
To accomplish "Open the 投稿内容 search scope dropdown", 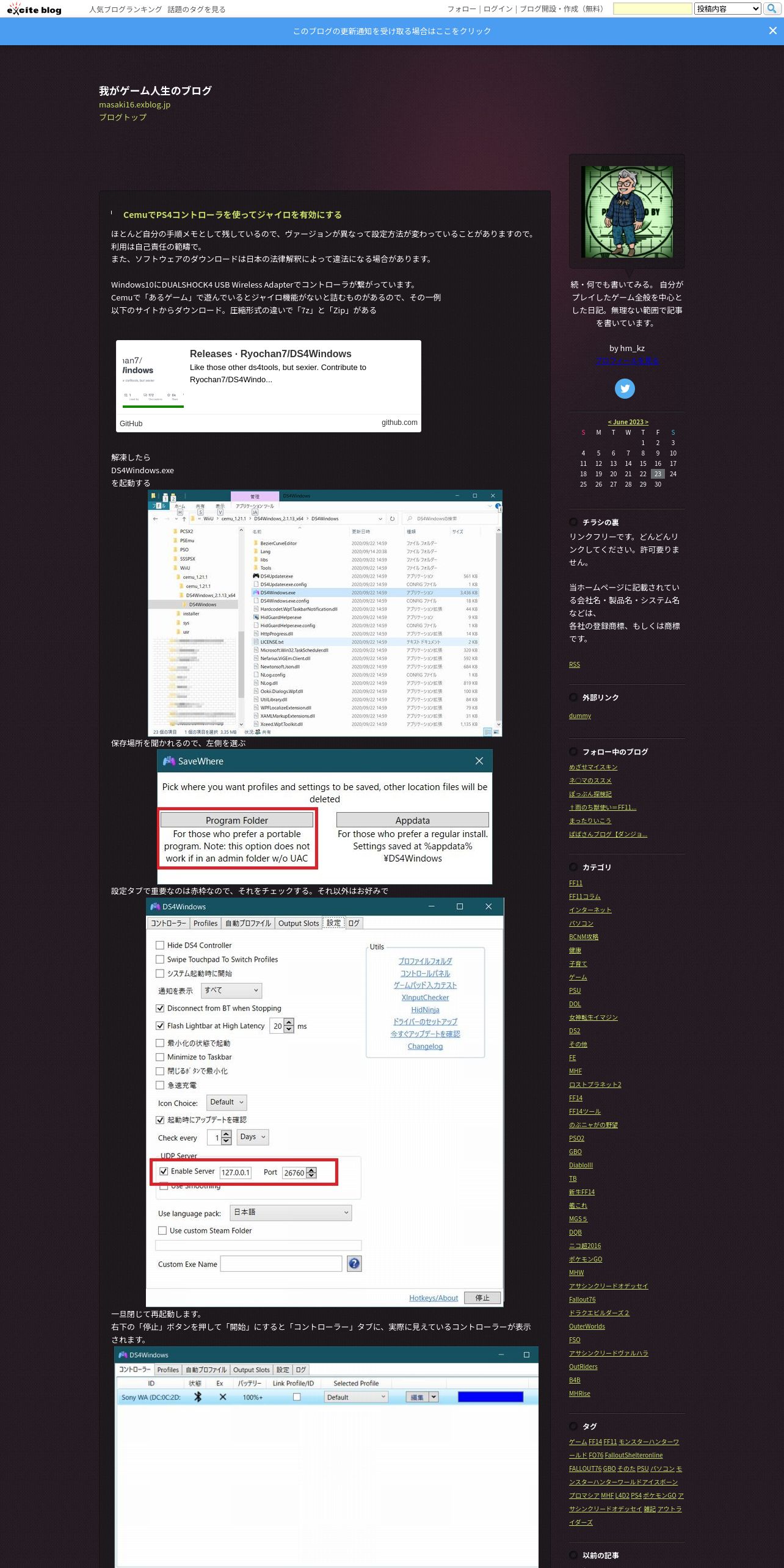I will [x=728, y=9].
